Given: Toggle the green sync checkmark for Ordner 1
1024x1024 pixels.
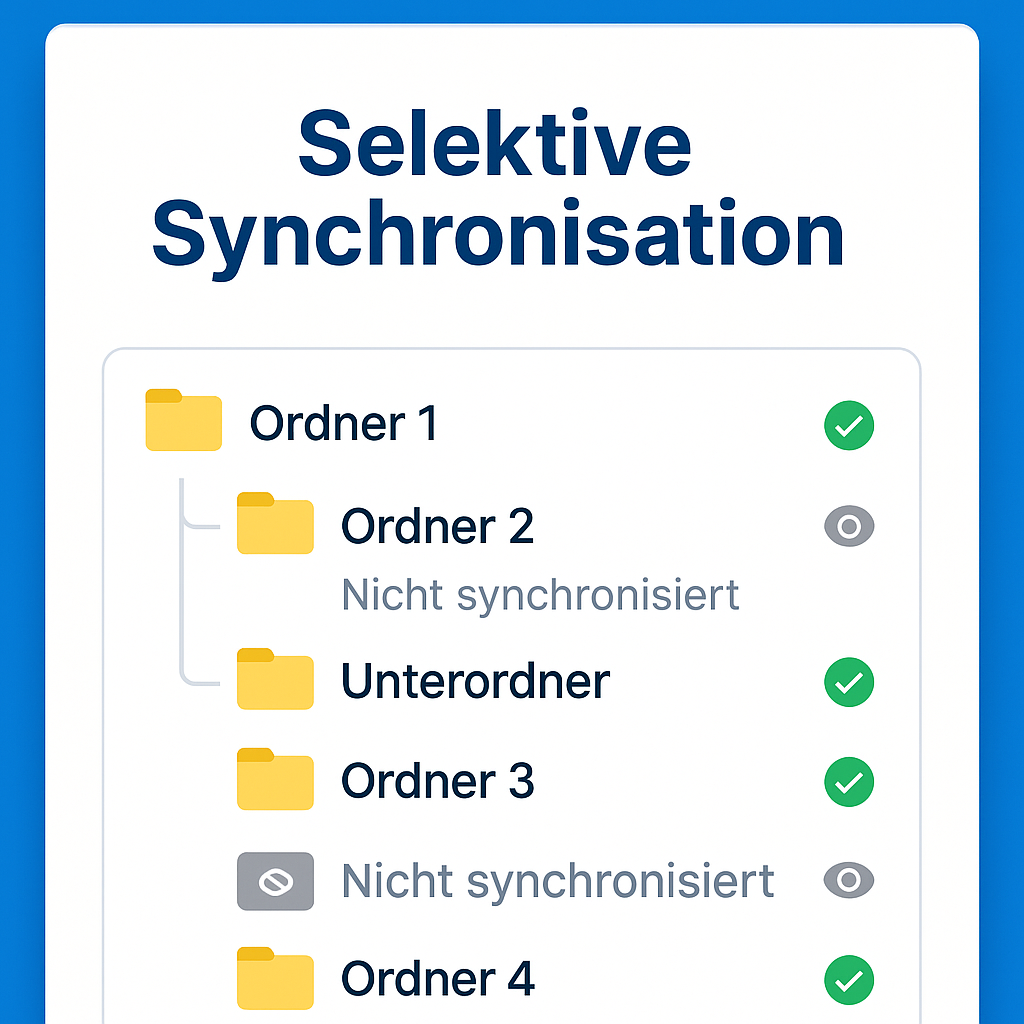Looking at the screenshot, I should click(849, 427).
